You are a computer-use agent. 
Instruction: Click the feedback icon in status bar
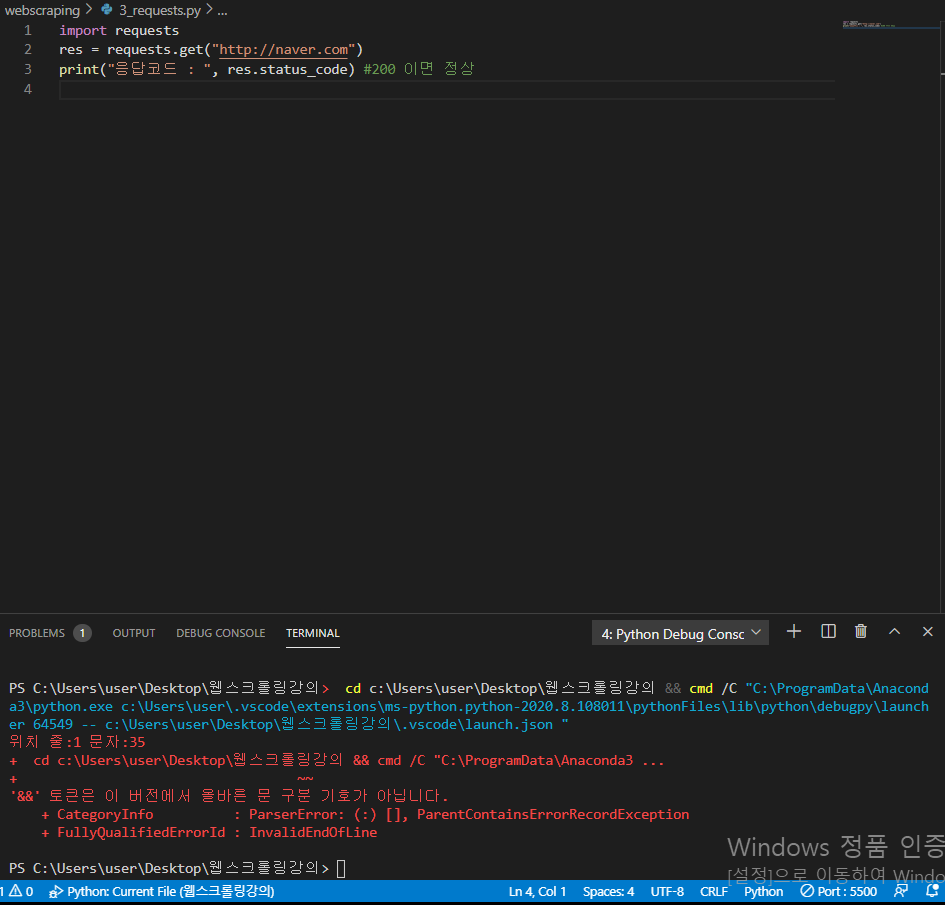[901, 891]
